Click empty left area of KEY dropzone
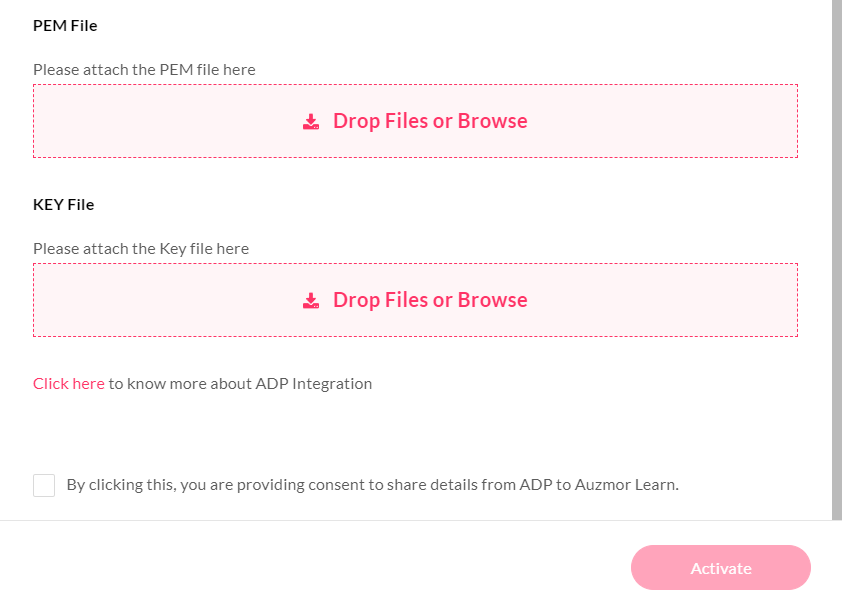 click(x=161, y=300)
